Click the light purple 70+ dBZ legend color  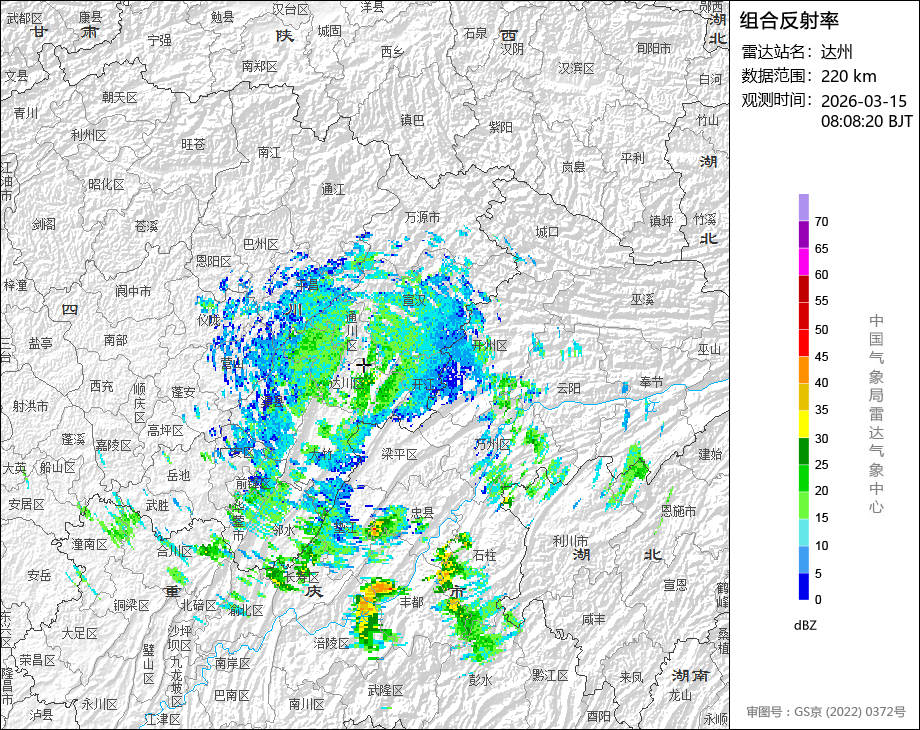tap(803, 207)
